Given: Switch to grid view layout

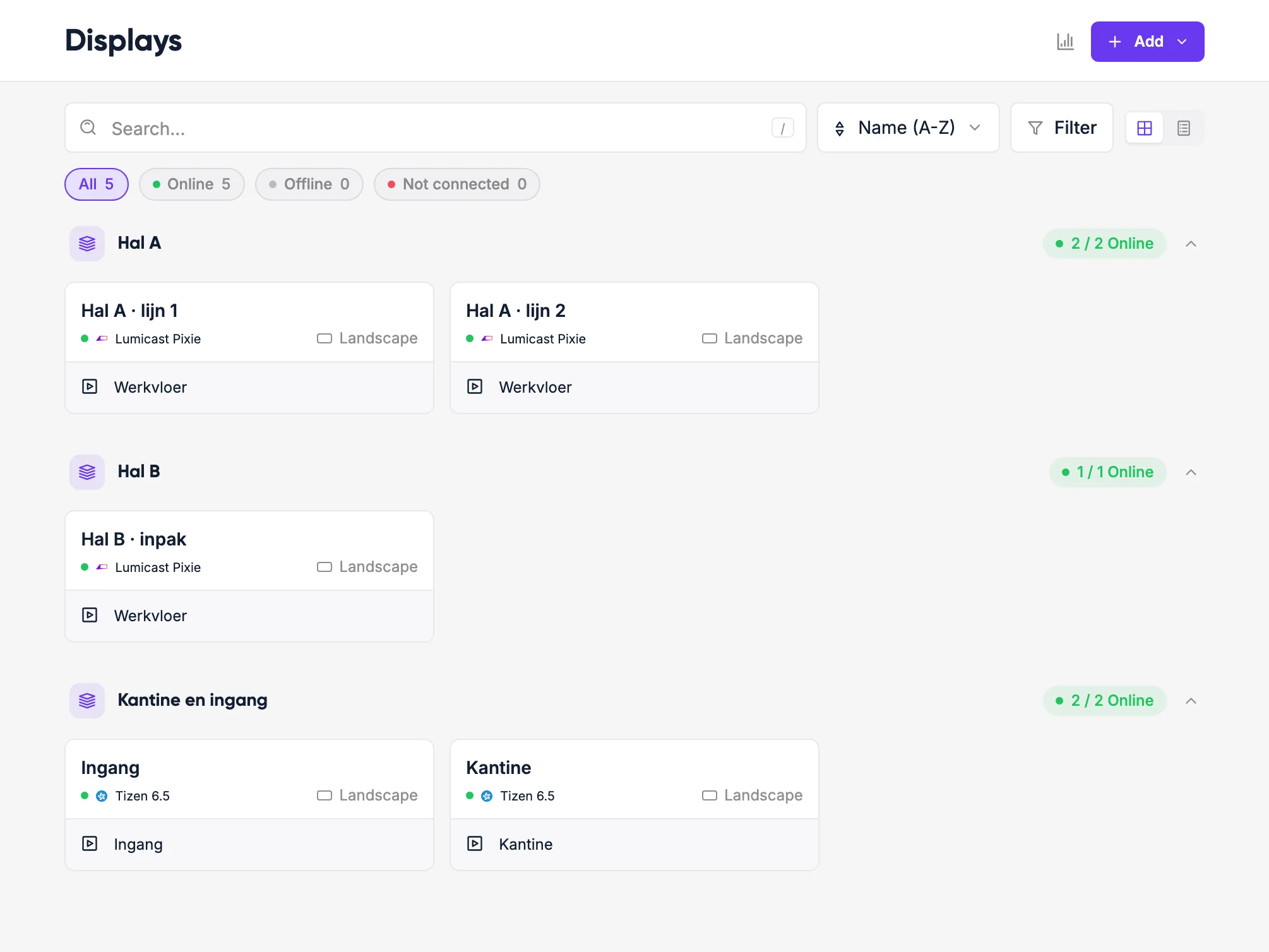Looking at the screenshot, I should 1144,128.
